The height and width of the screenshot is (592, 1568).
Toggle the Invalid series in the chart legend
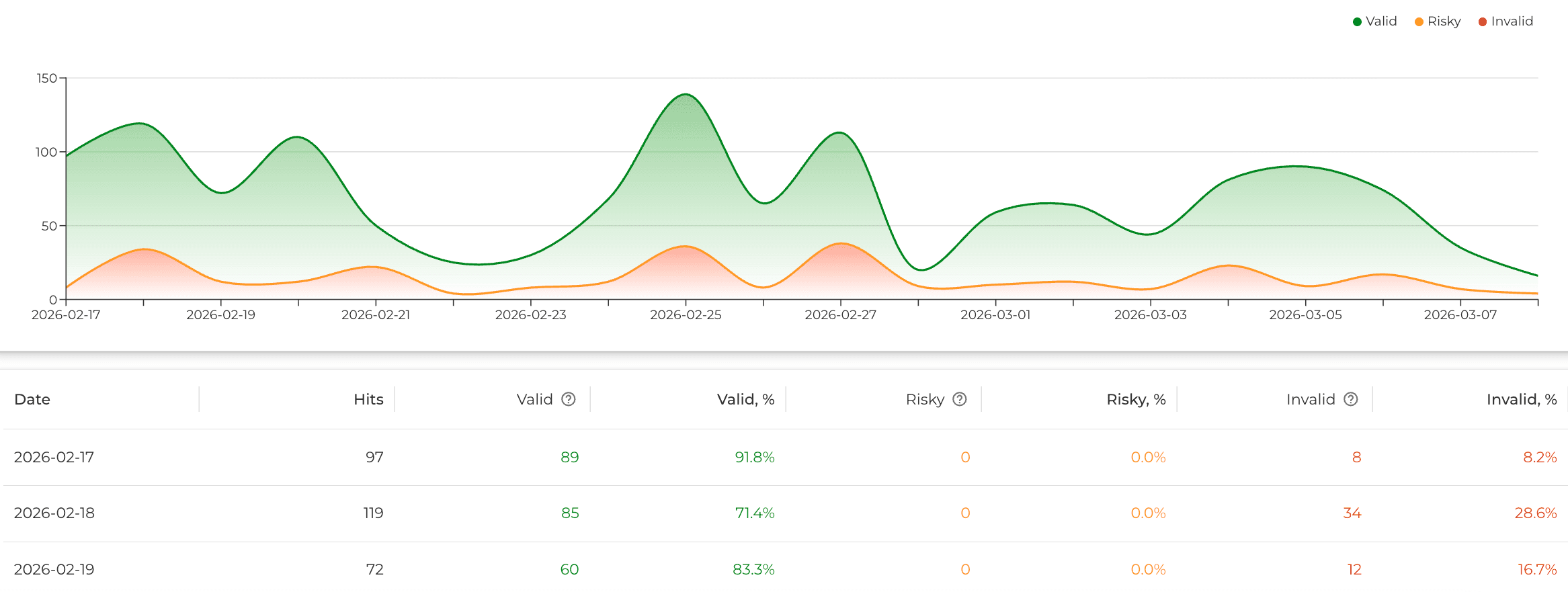pos(1505,22)
